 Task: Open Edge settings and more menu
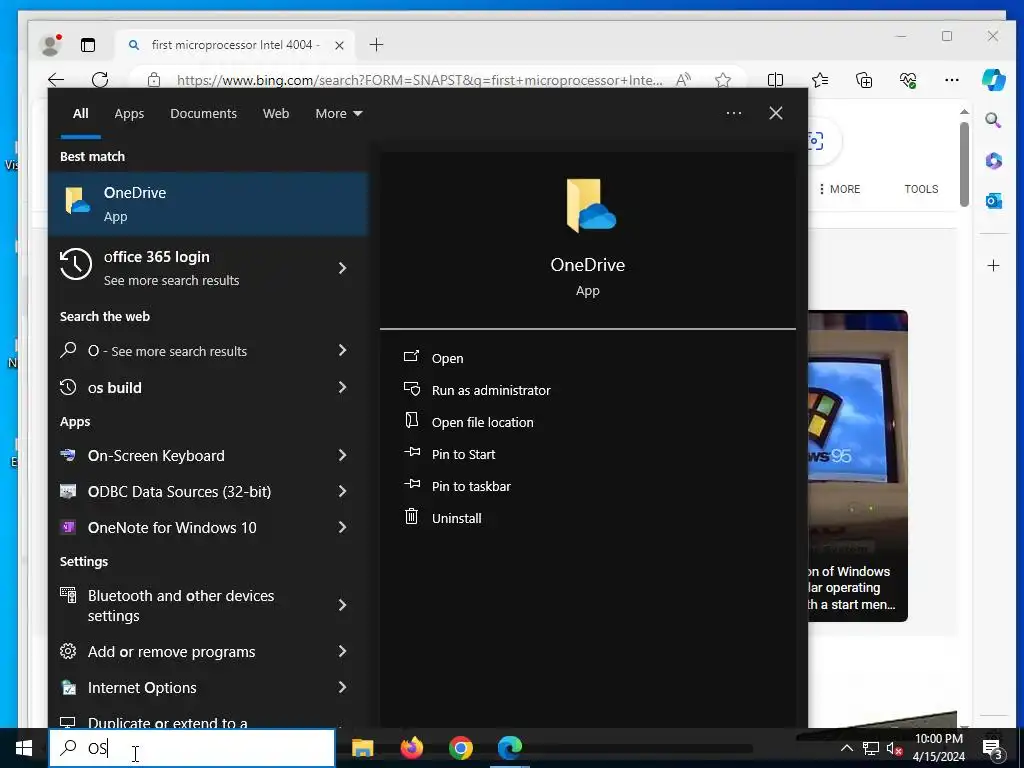(952, 80)
